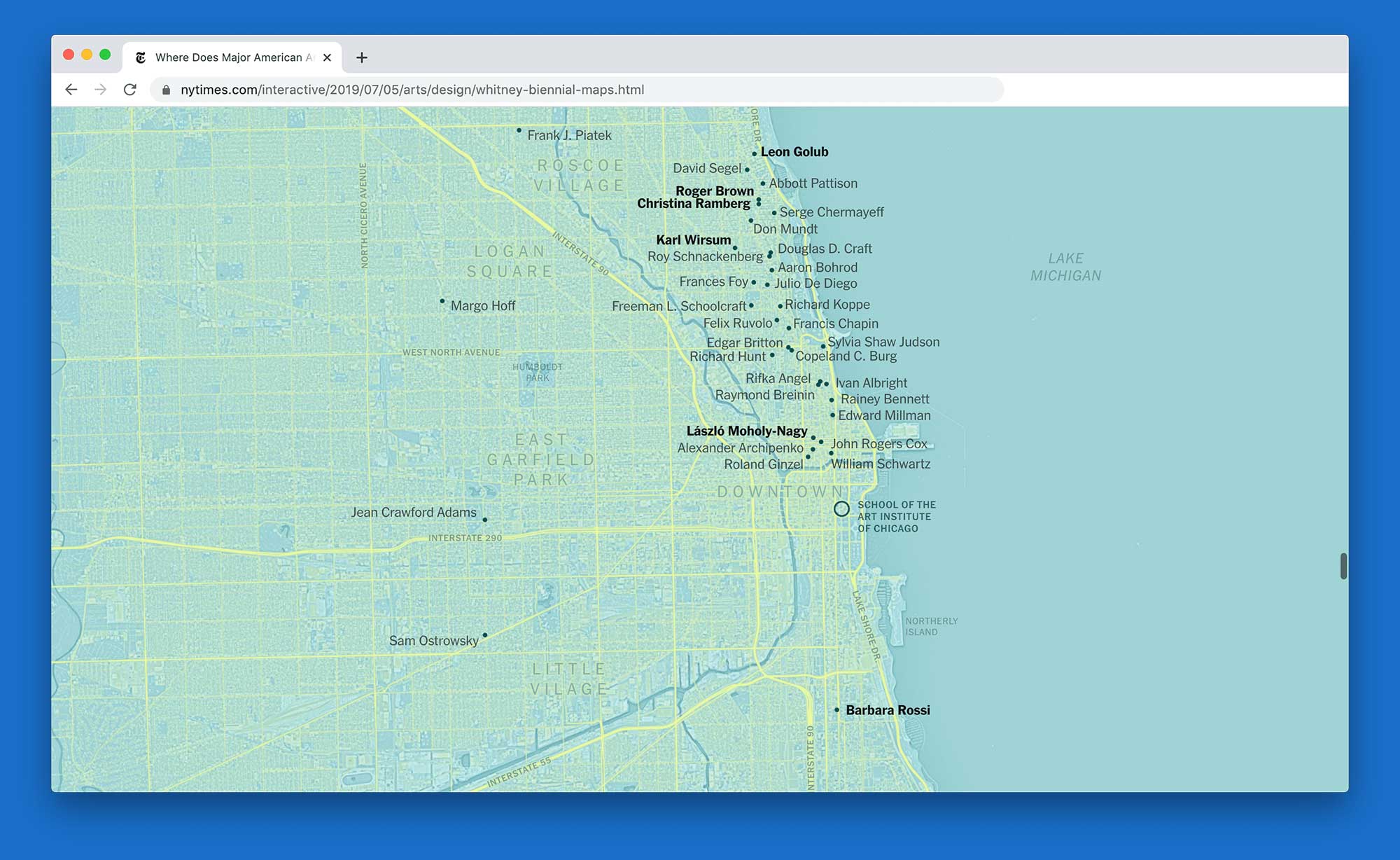The height and width of the screenshot is (860, 1400).
Task: Close the Where Does Major American tab
Action: point(327,57)
